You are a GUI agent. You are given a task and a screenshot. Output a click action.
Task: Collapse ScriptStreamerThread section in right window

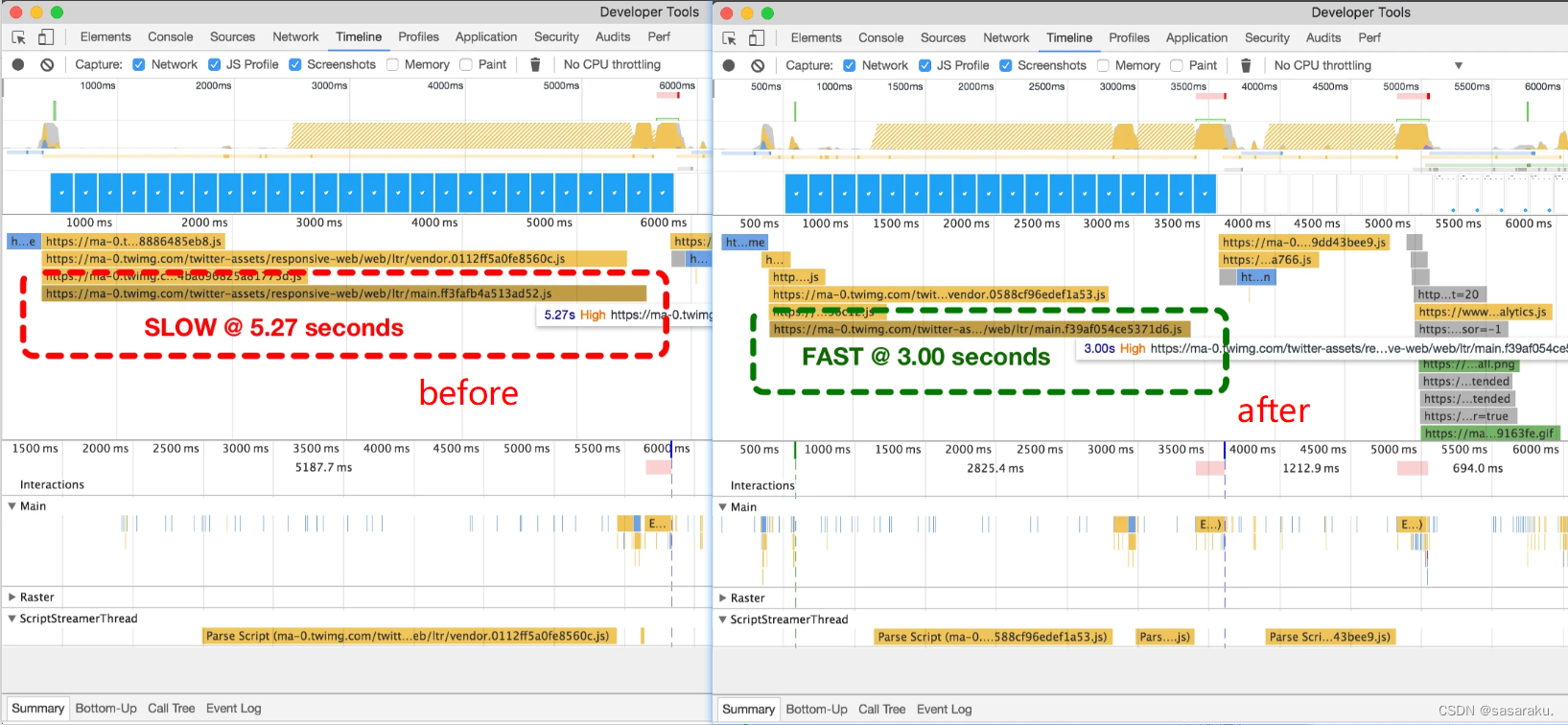723,620
